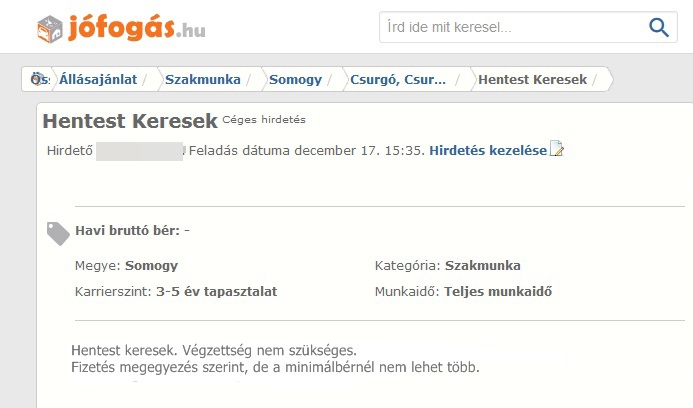Click the Megye value 'Somogy'
693x408 pixels.
[x=152, y=266]
